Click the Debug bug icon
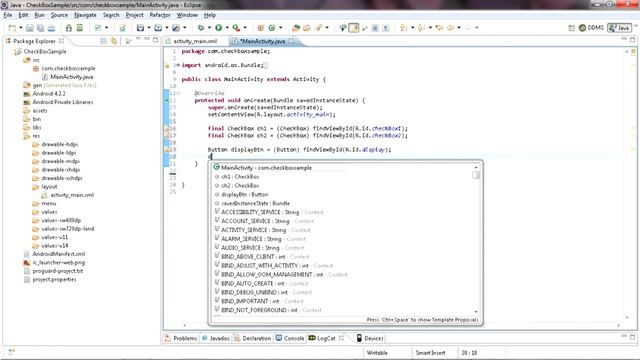Screen dimensions: 640x360 click(x=200, y=28)
